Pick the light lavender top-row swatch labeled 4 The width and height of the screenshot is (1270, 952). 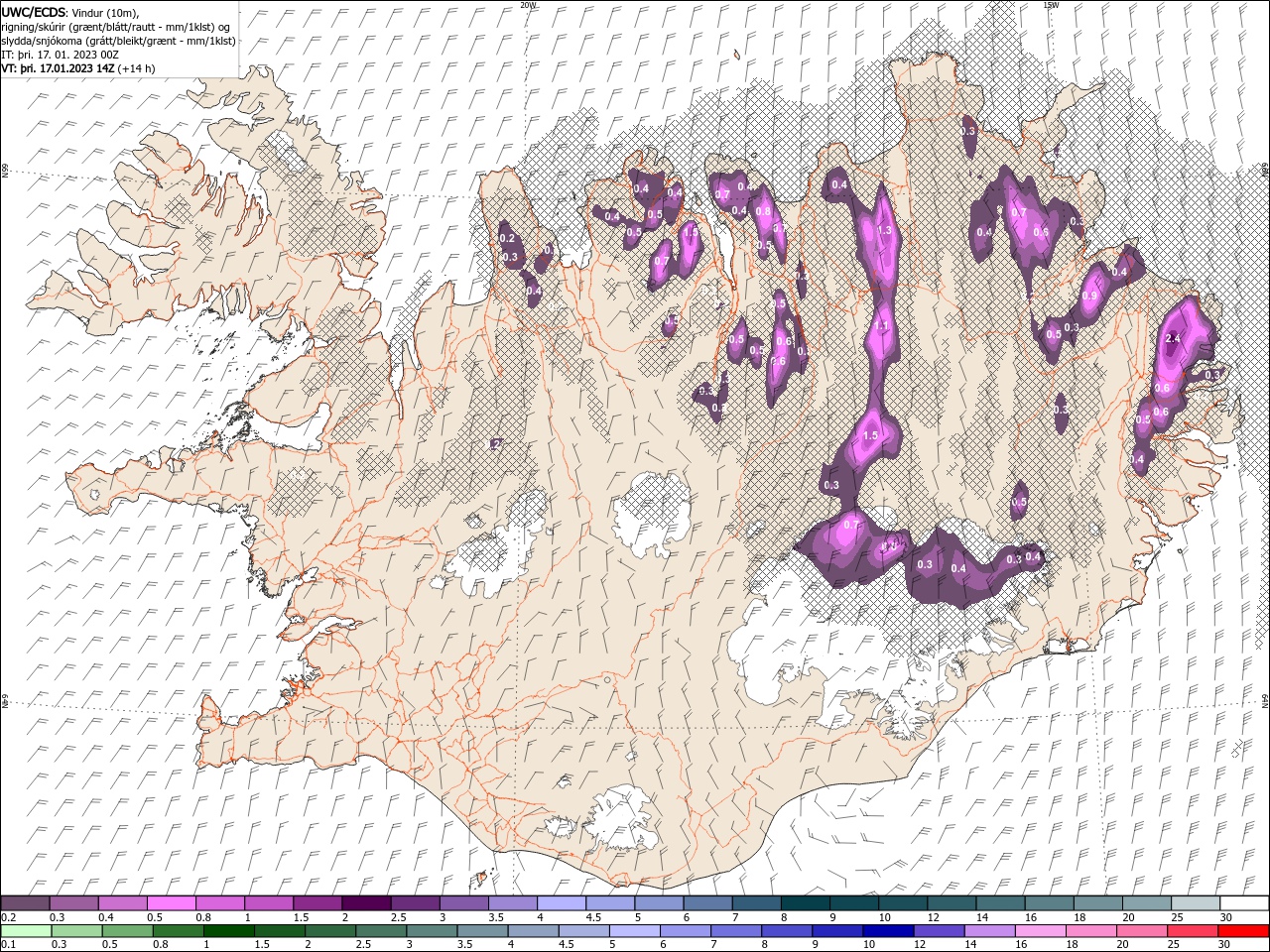(x=561, y=903)
